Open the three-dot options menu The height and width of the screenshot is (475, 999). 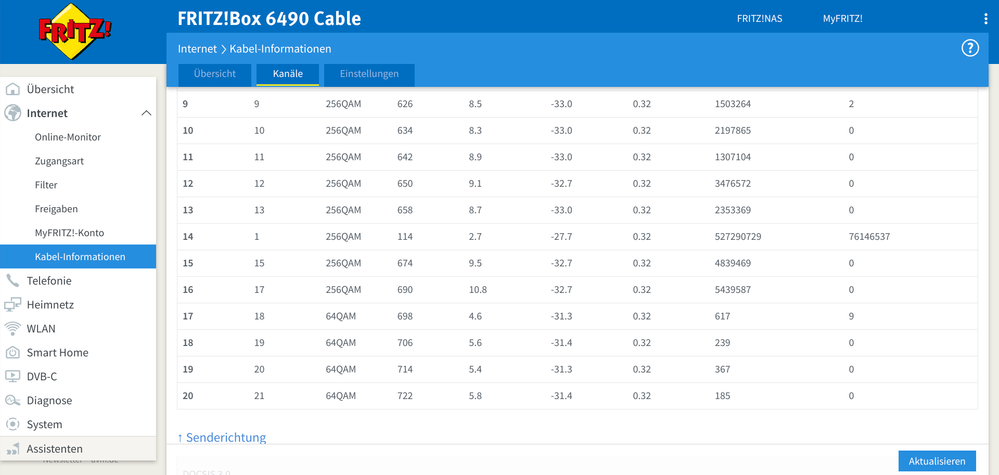pyautogui.click(x=986, y=19)
